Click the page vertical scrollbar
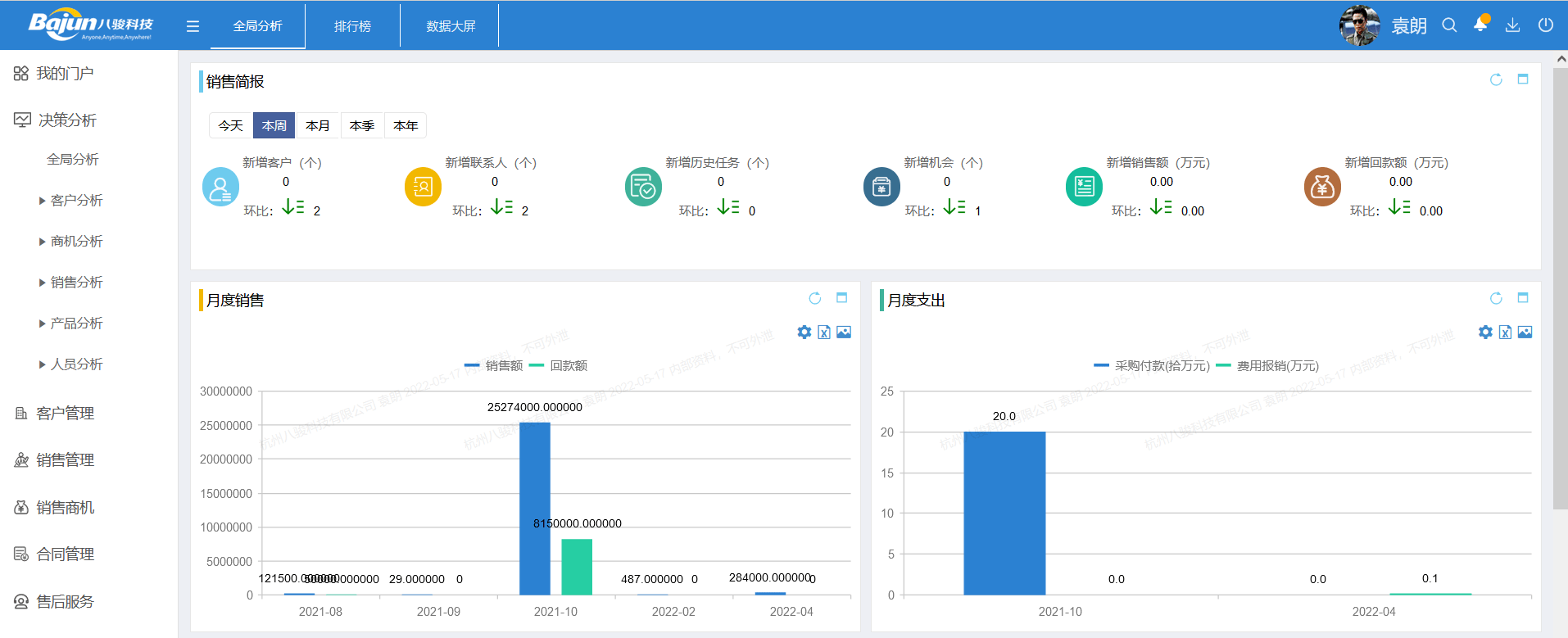Image resolution: width=1568 pixels, height=638 pixels. tap(1560, 287)
